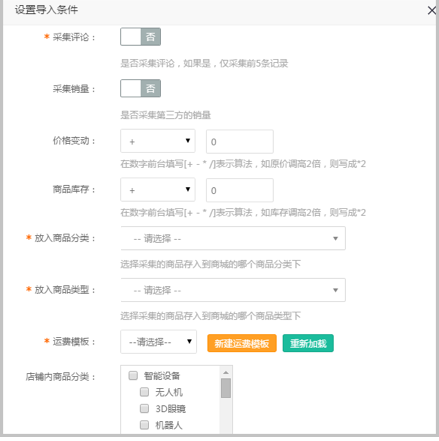Screen dimensions: 439x441
Task: Expand the 放入商品分类 select box
Action: click(233, 238)
